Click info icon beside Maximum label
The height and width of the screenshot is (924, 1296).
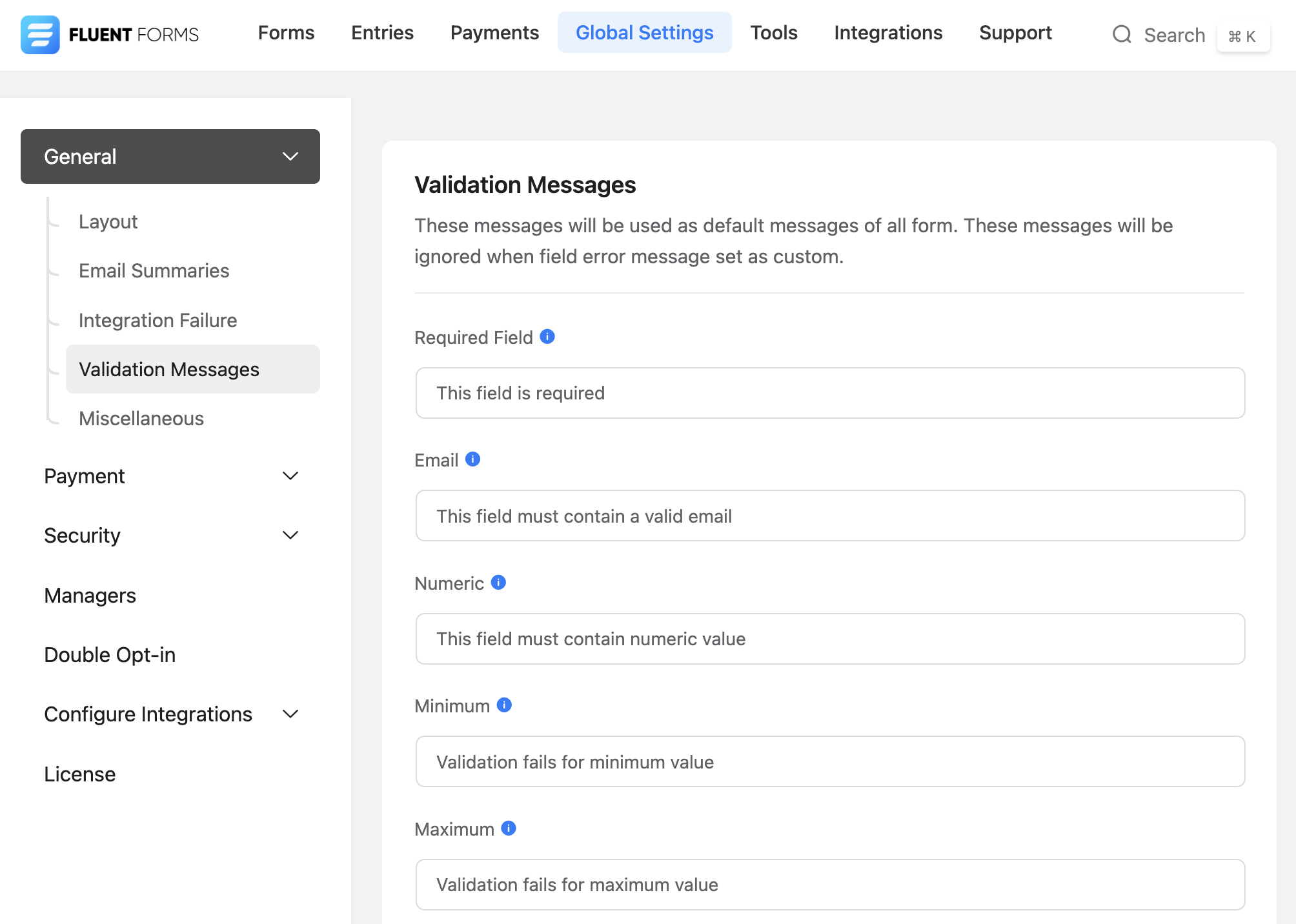[x=509, y=829]
